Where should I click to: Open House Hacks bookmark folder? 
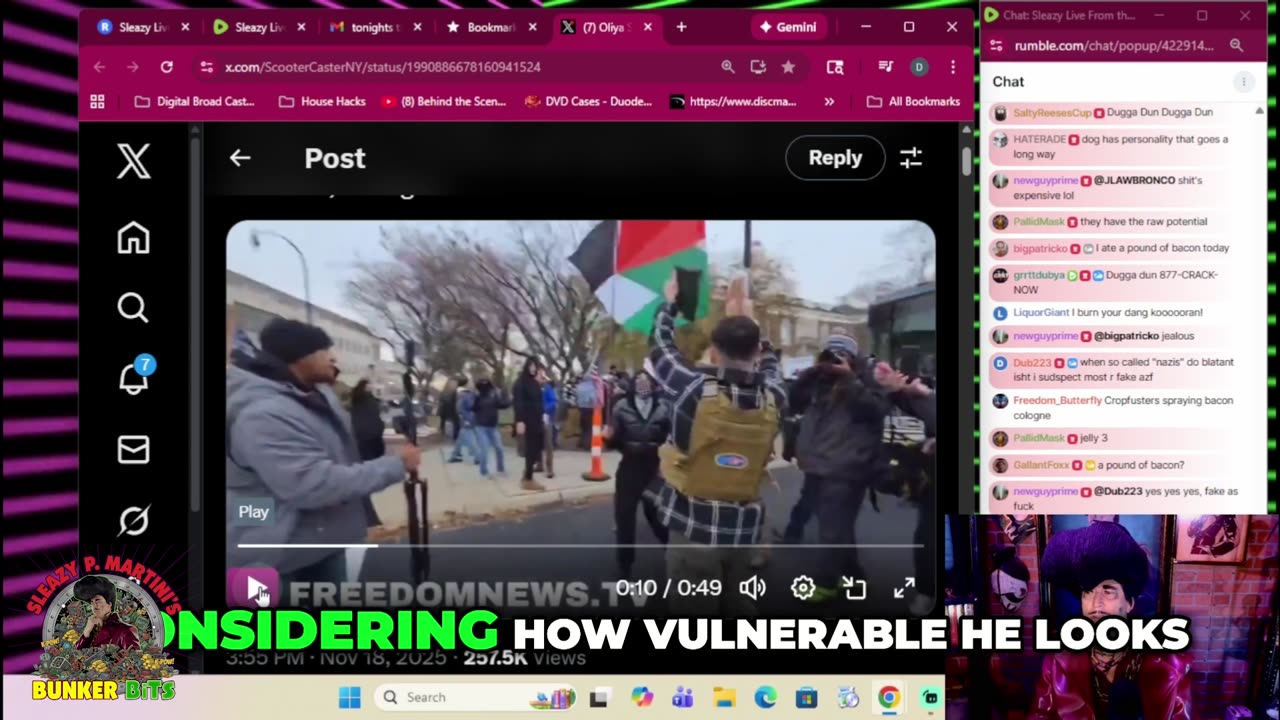click(x=322, y=101)
